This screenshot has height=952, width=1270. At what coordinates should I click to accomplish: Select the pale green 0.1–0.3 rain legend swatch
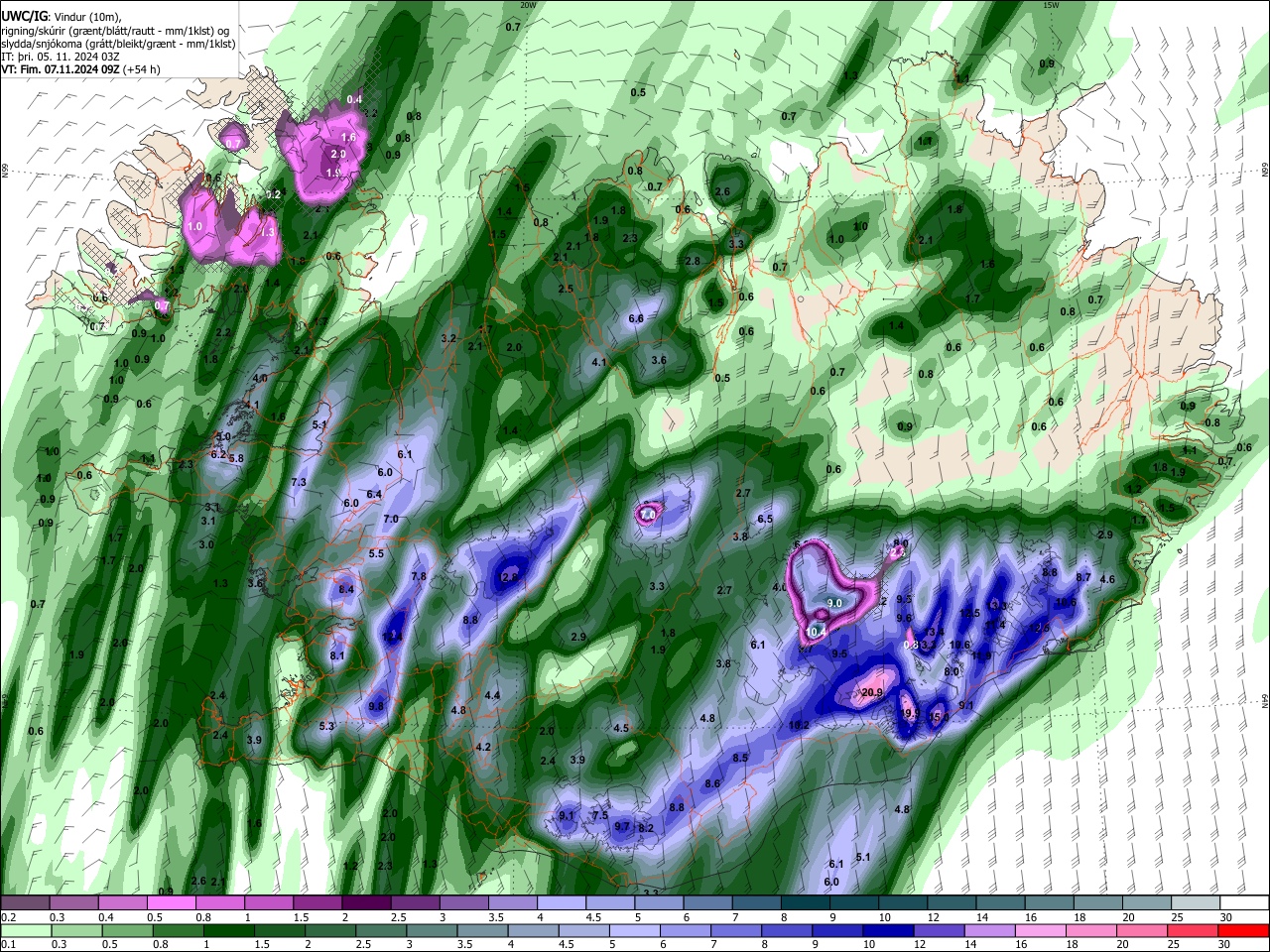coord(26,930)
